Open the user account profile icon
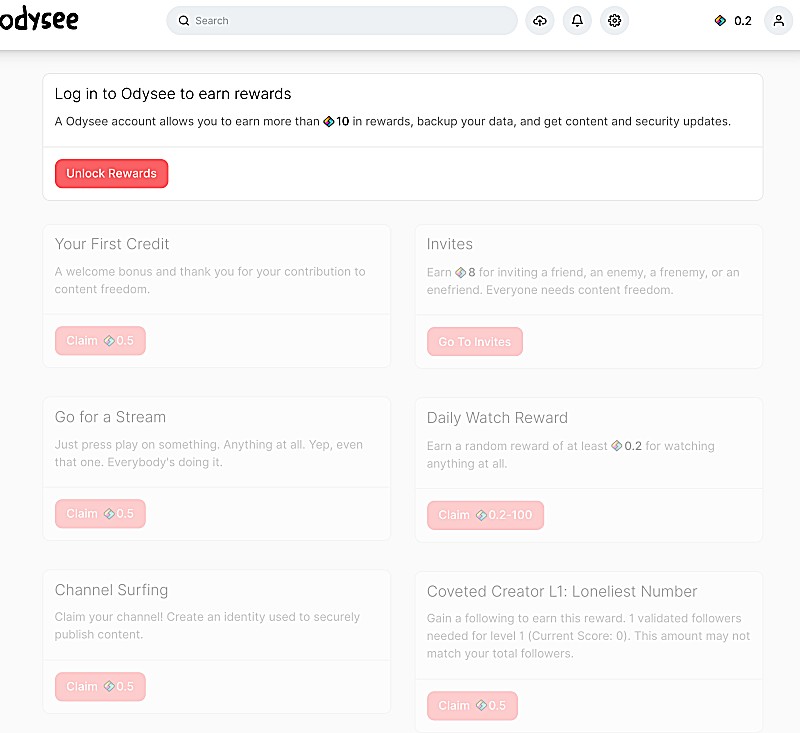This screenshot has height=733, width=800. coord(778,20)
